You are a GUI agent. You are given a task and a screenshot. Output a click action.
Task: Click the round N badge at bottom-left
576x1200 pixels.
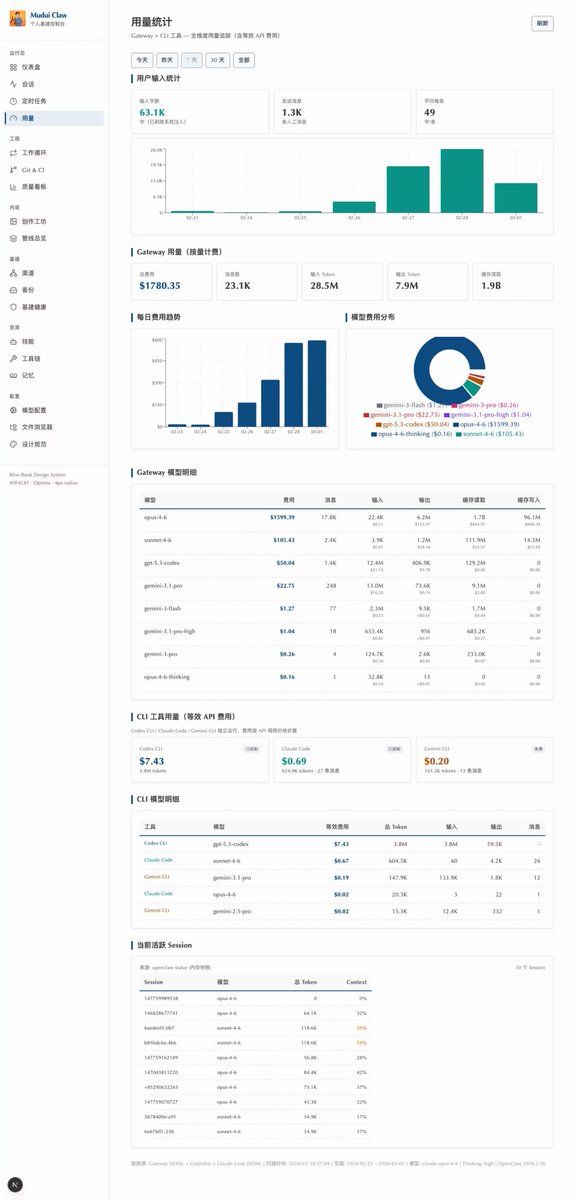click(15, 1184)
